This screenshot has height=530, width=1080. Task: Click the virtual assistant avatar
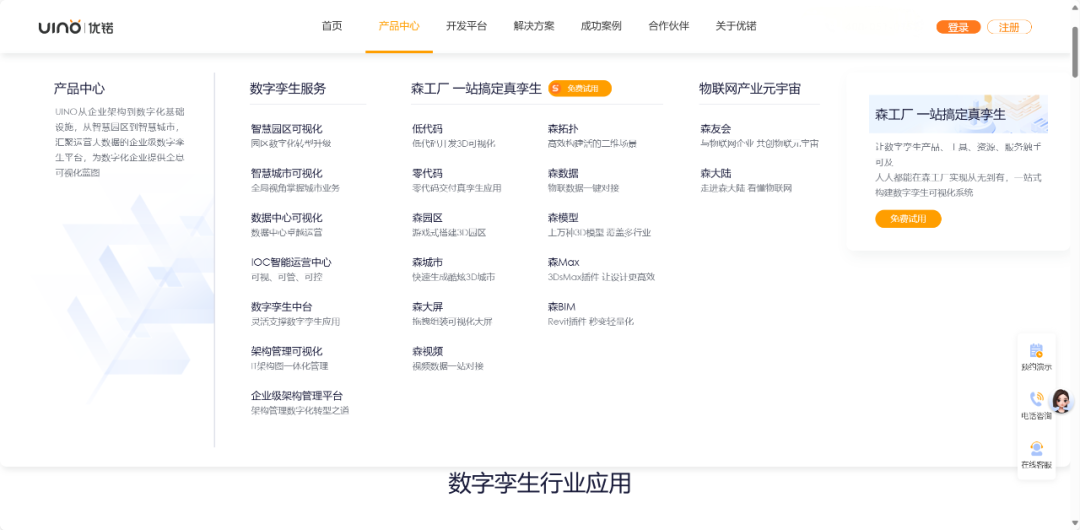[1061, 401]
